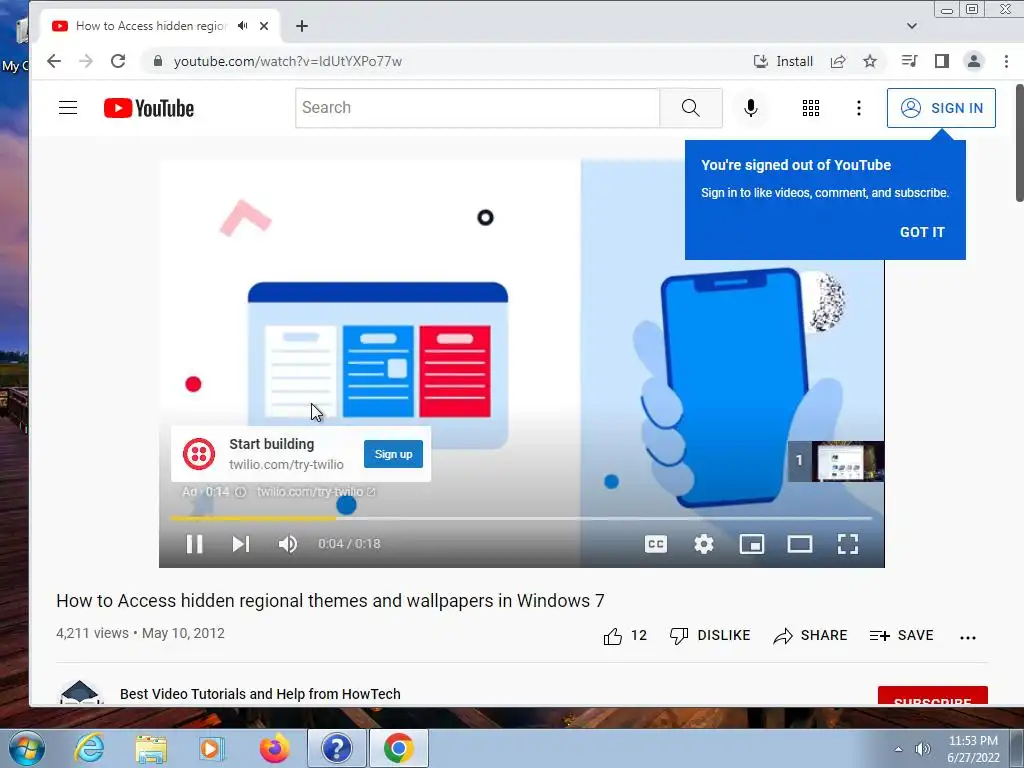Click the Install app button in the address bar
1024x768 pixels.
[783, 61]
